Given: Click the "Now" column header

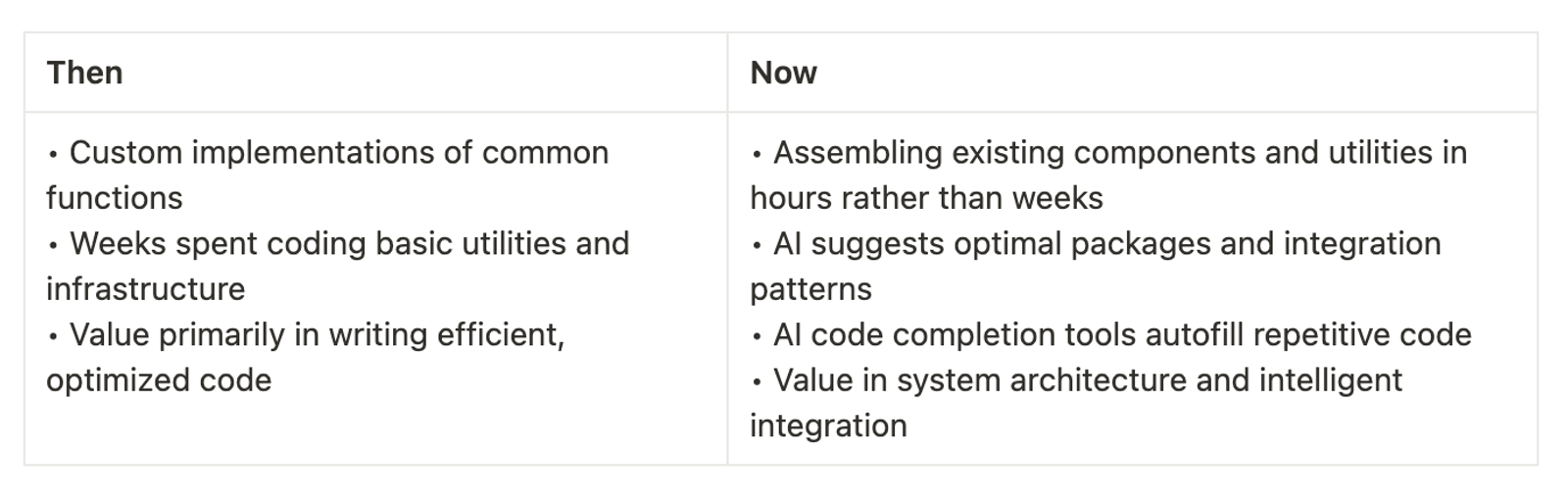Looking at the screenshot, I should (783, 73).
